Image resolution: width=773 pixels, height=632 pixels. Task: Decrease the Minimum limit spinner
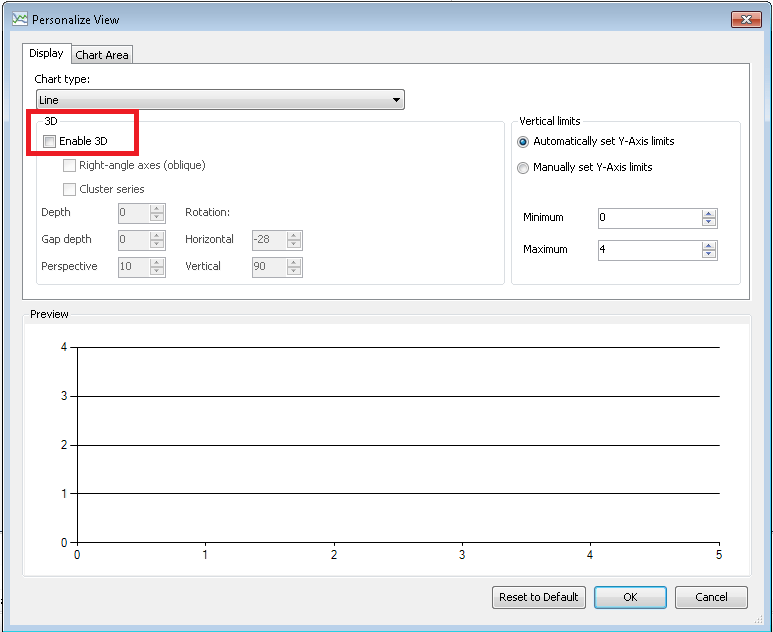coord(709,222)
